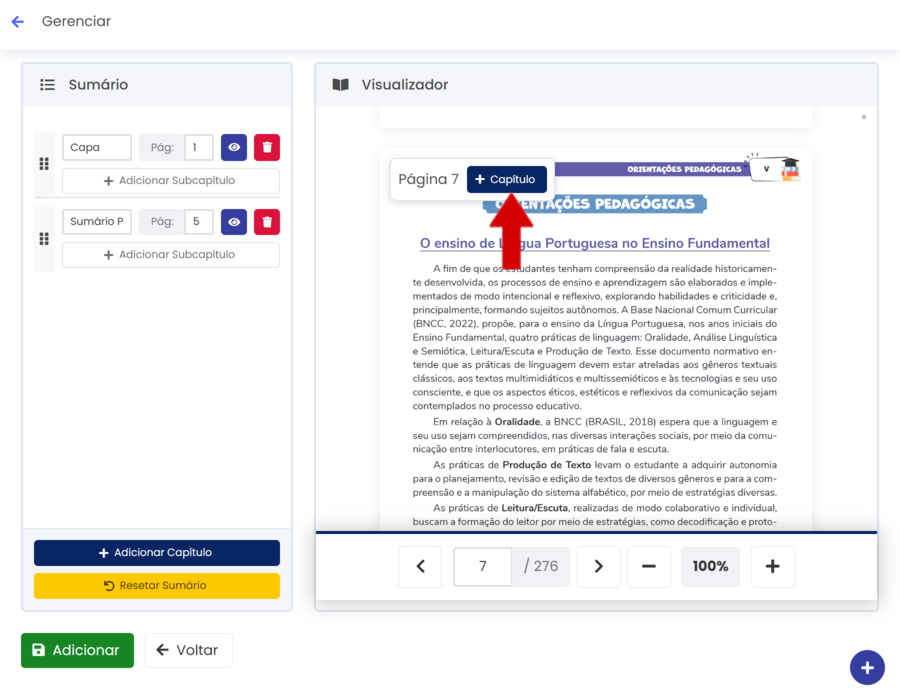
Task: Add subchapter under Sumário P
Action: [171, 255]
